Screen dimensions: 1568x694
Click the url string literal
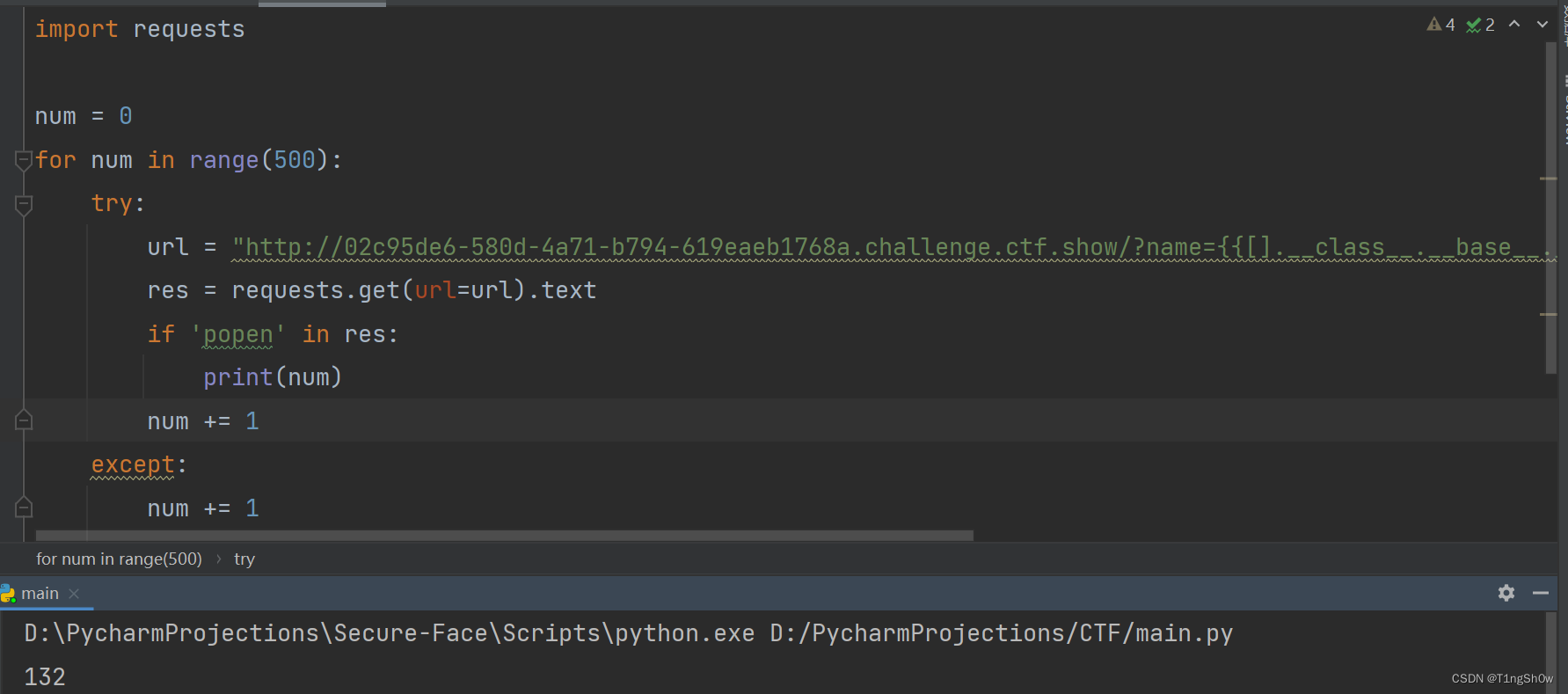coord(893,247)
